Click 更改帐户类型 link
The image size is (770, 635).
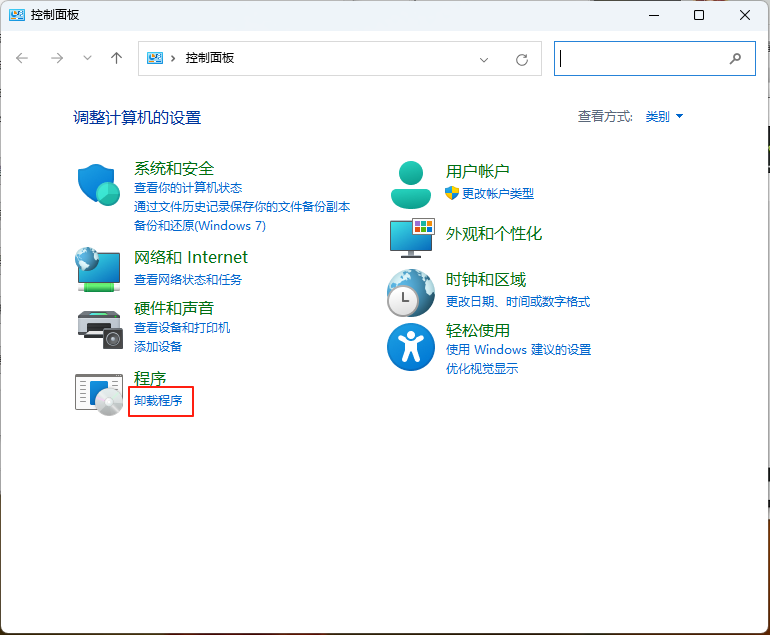click(x=498, y=193)
